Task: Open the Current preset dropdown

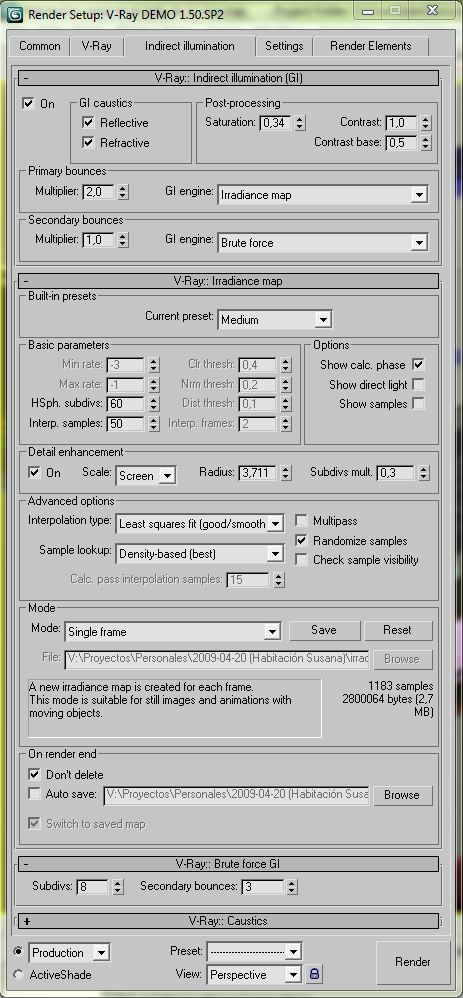Action: (x=274, y=320)
